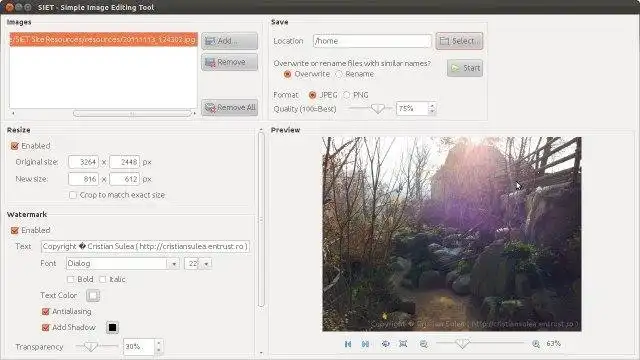The height and width of the screenshot is (360, 640).
Task: Click the scroll-up arrow of settings panel
Action: (261, 130)
